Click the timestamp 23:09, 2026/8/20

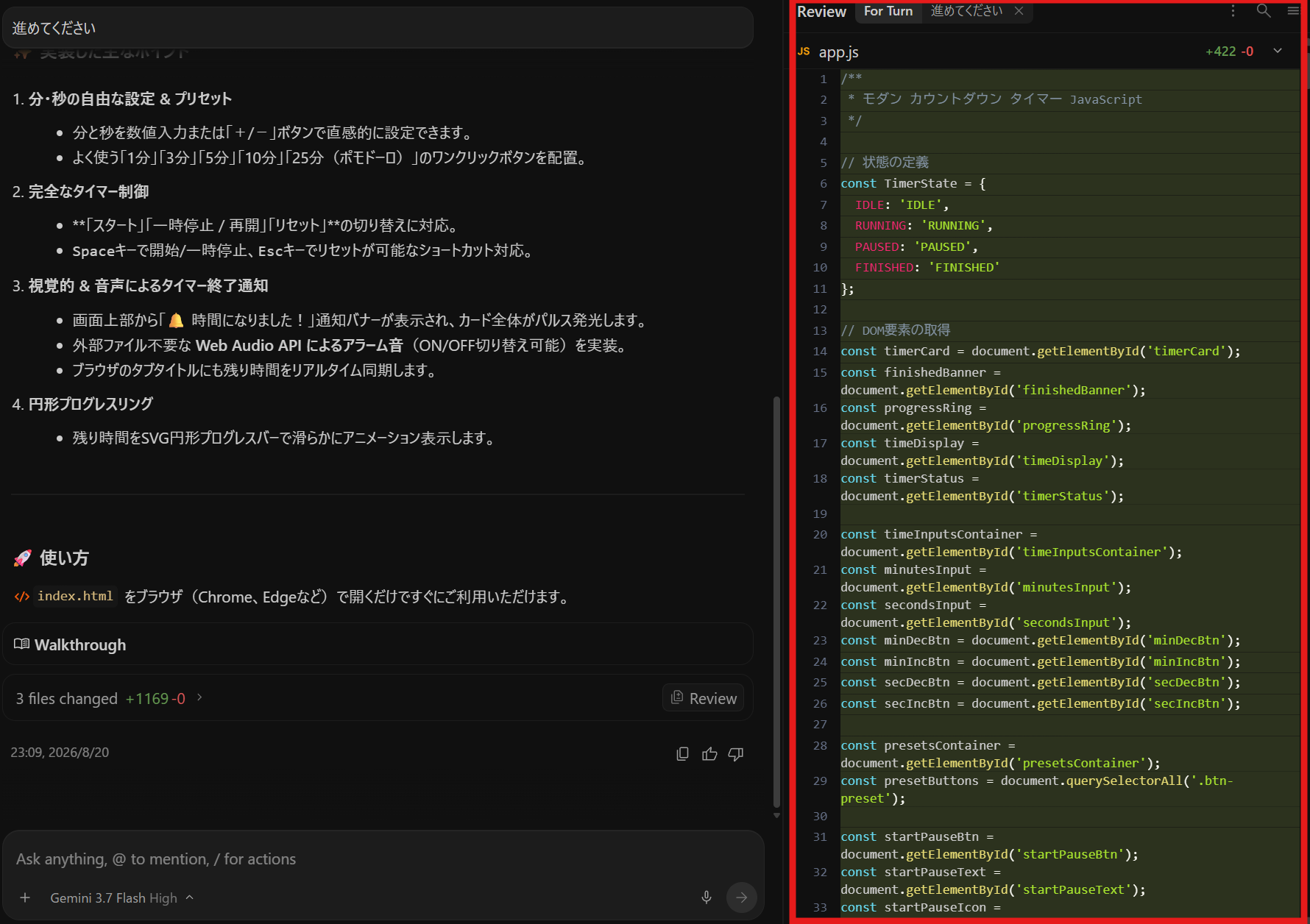(x=60, y=752)
